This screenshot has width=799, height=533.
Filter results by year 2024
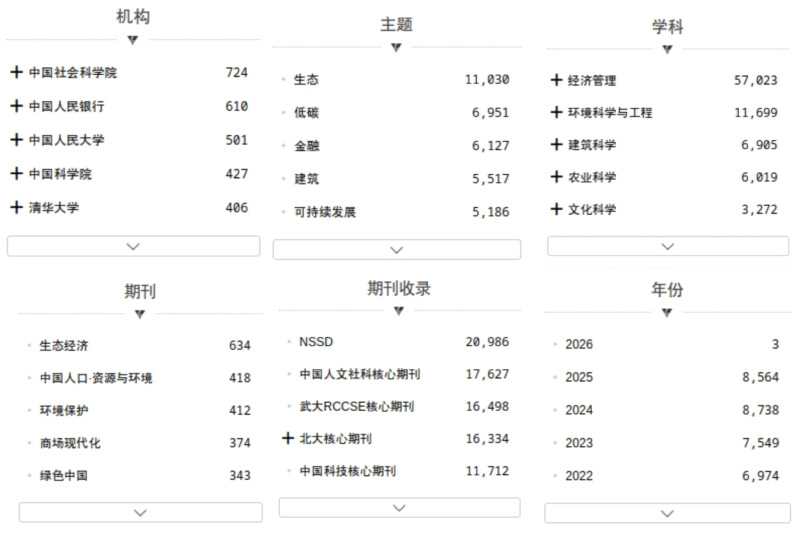[579, 410]
